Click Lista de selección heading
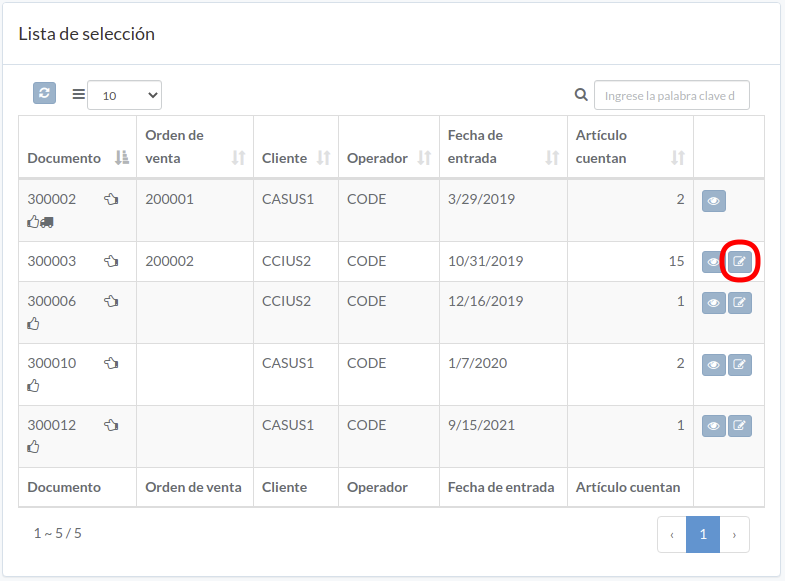The height and width of the screenshot is (581, 785). (87, 34)
